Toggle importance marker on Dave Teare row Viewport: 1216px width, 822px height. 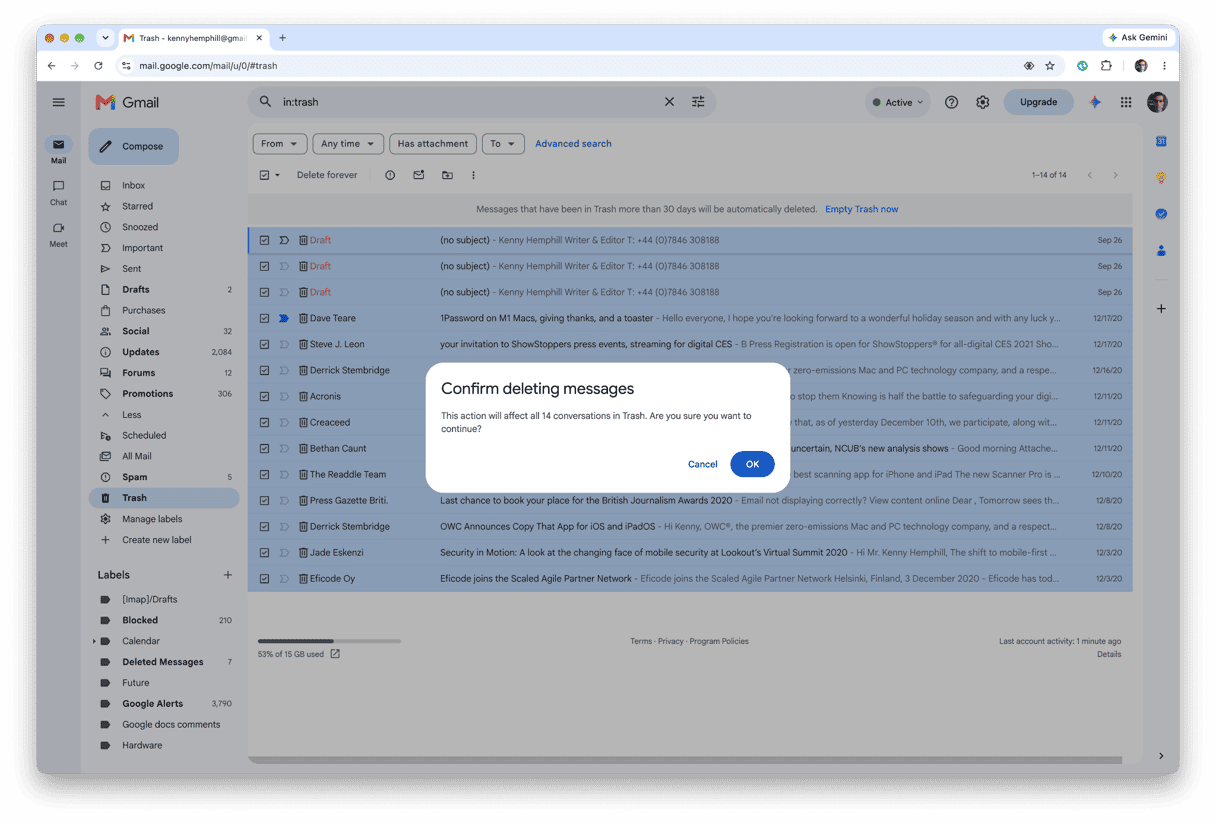tap(284, 318)
